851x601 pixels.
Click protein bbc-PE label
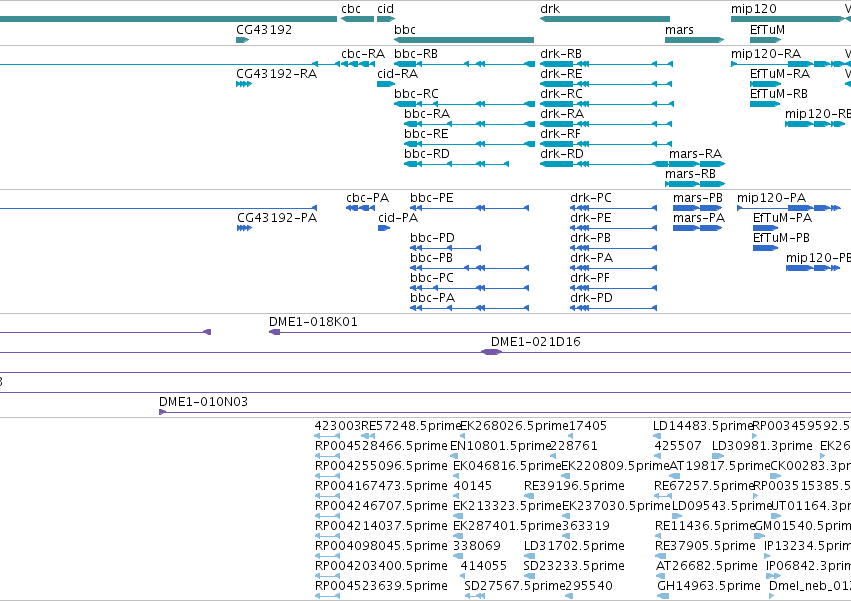click(431, 198)
